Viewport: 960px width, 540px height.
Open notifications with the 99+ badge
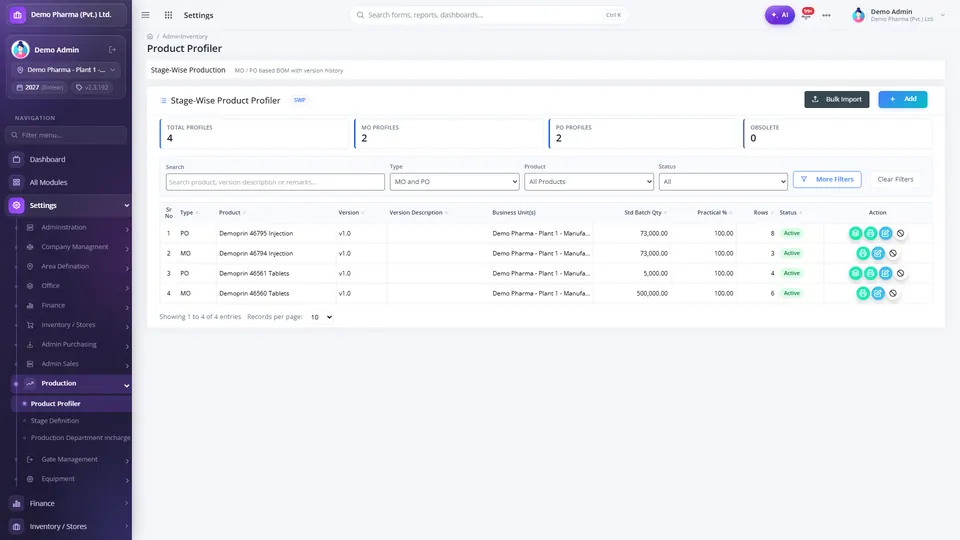[x=806, y=14]
